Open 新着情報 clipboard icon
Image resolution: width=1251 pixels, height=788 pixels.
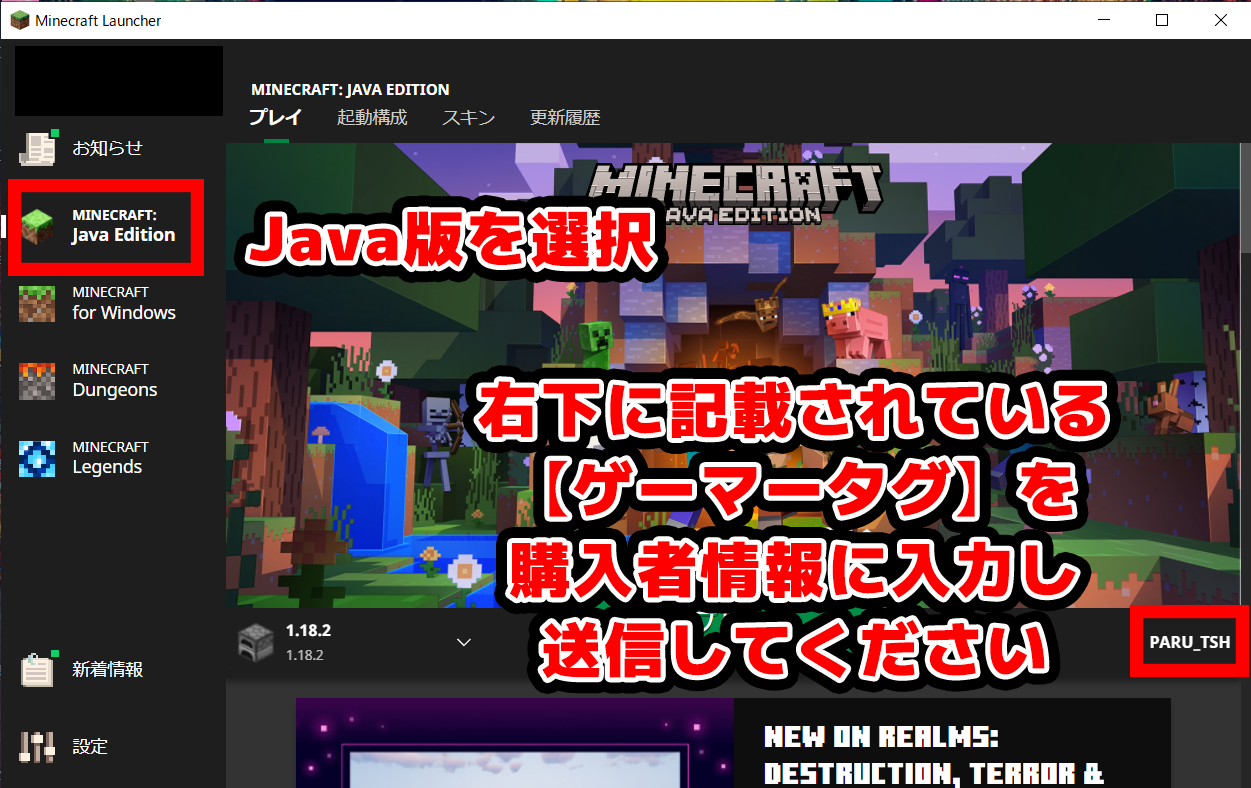click(x=38, y=669)
